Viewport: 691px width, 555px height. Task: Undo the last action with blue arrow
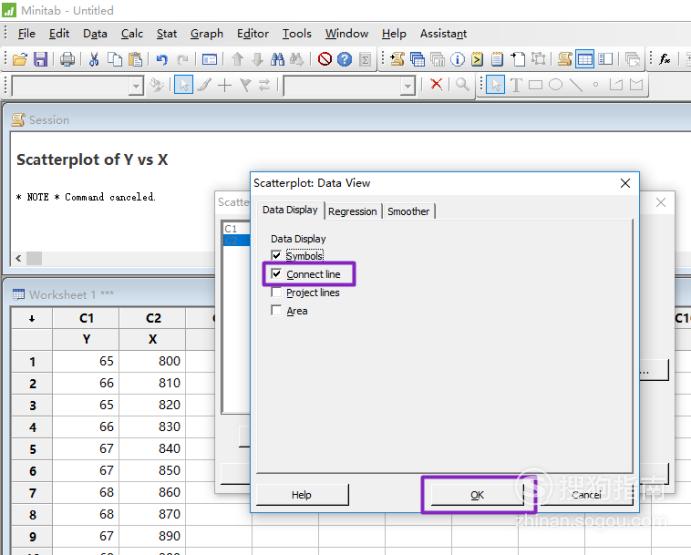pyautogui.click(x=162, y=59)
